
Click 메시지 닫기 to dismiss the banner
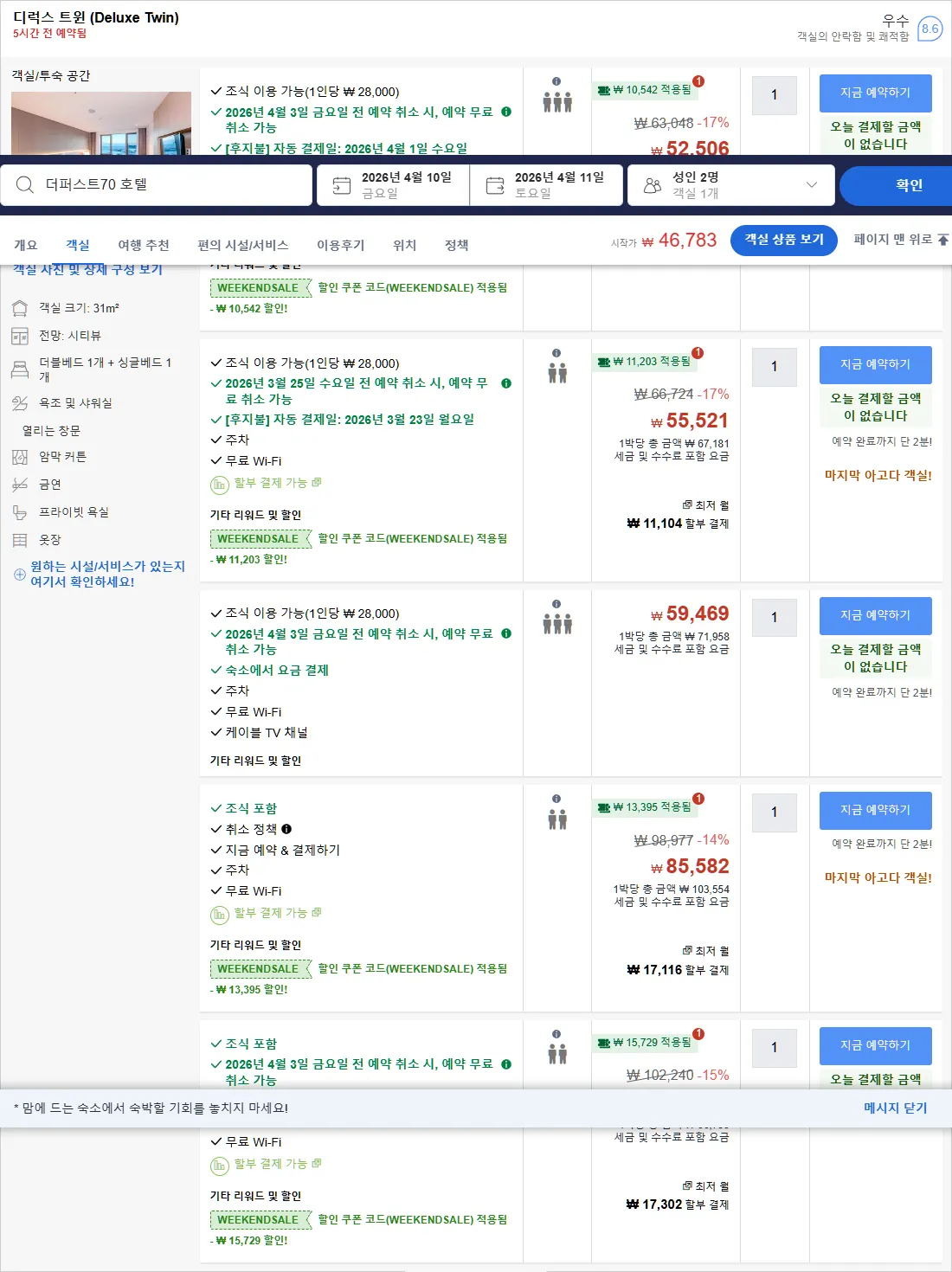click(x=895, y=1108)
